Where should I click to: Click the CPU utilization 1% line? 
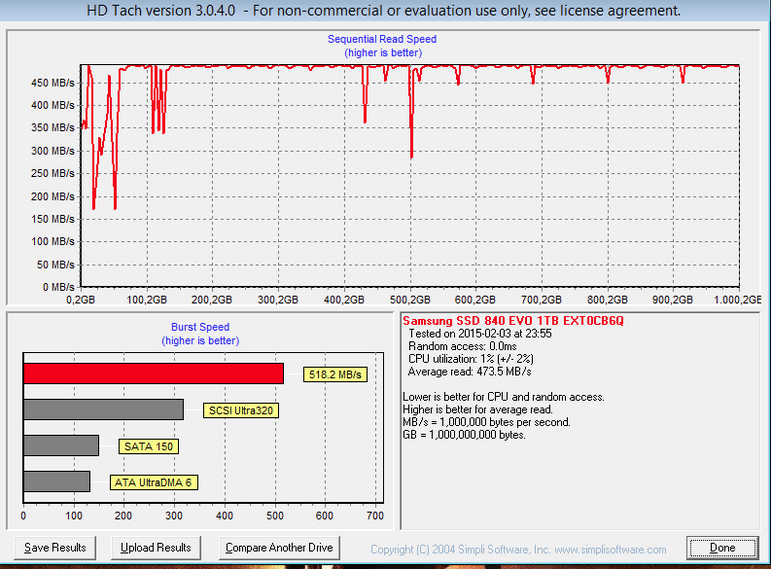pyautogui.click(x=471, y=359)
